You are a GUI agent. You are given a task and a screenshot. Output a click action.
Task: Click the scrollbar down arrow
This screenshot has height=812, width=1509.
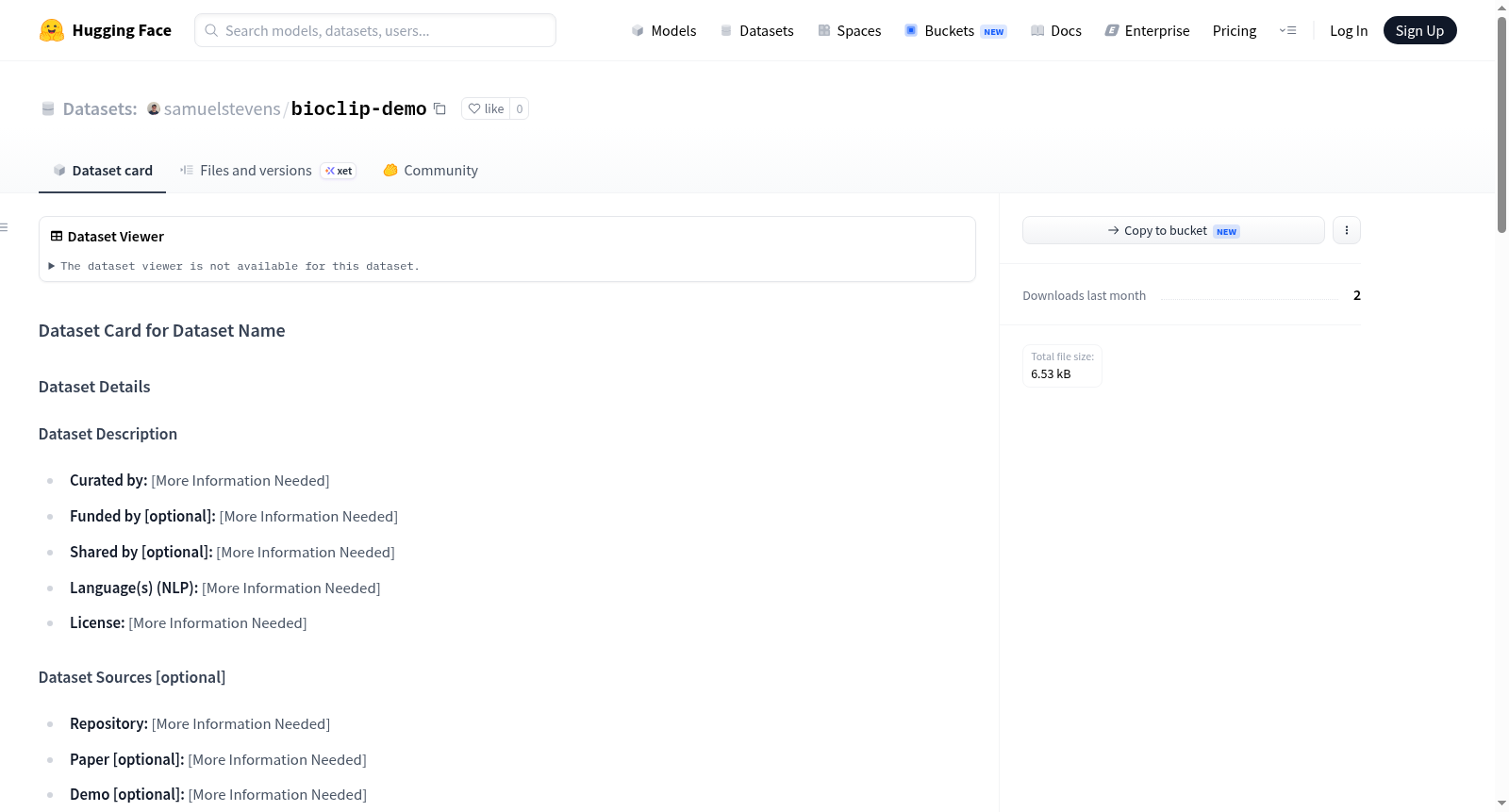click(x=1501, y=804)
